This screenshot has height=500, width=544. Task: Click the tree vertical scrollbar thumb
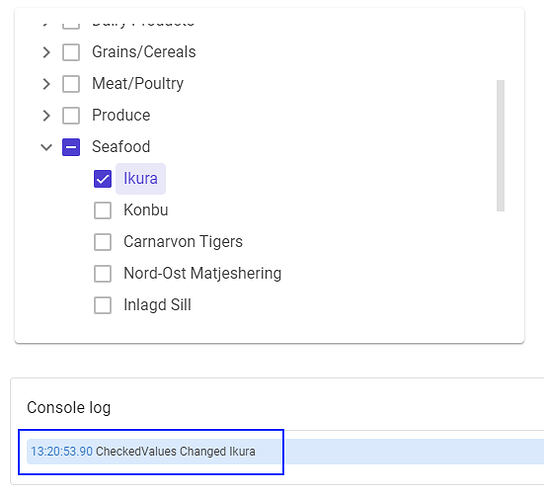500,145
